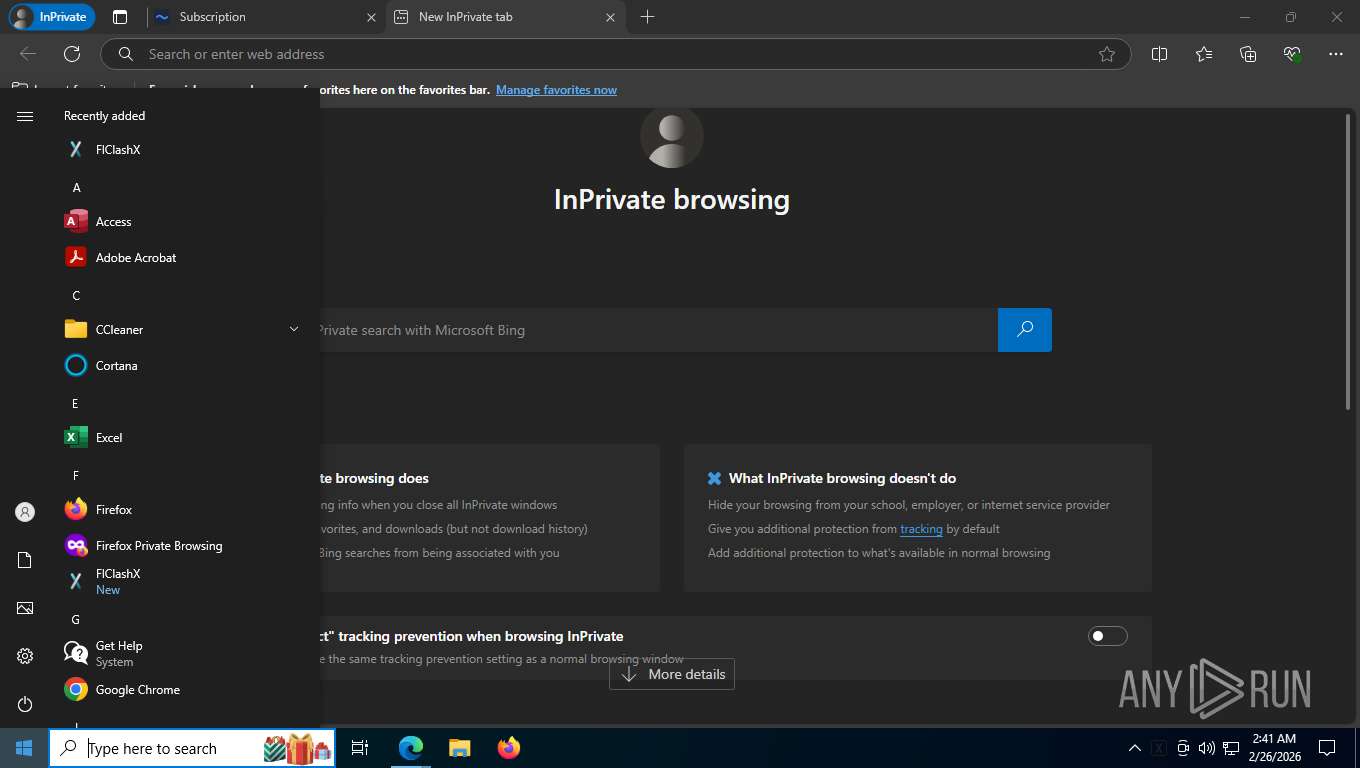Click the tracking link
Image resolution: width=1360 pixels, height=768 pixels.
pos(921,529)
